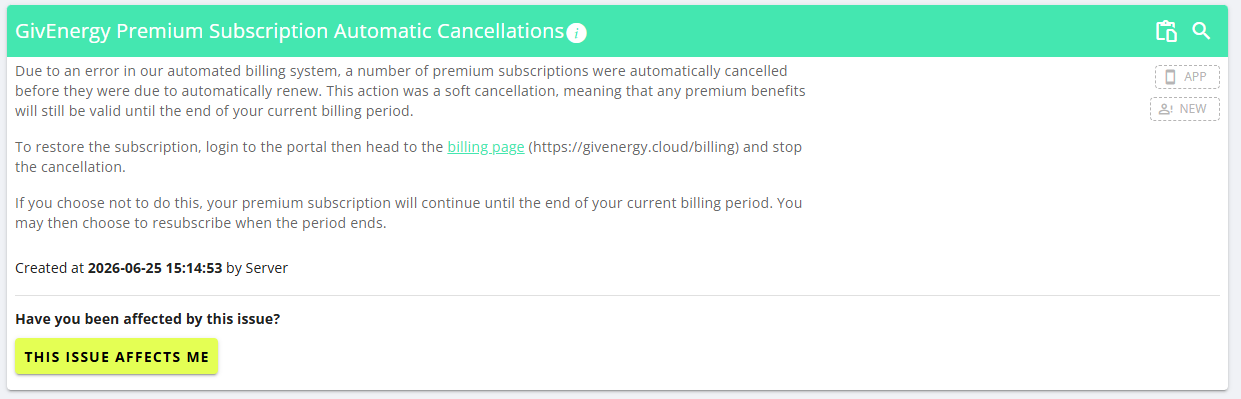Click the givenergy.cloud/billing URL text
This screenshot has width=1241, height=399.
[x=633, y=147]
